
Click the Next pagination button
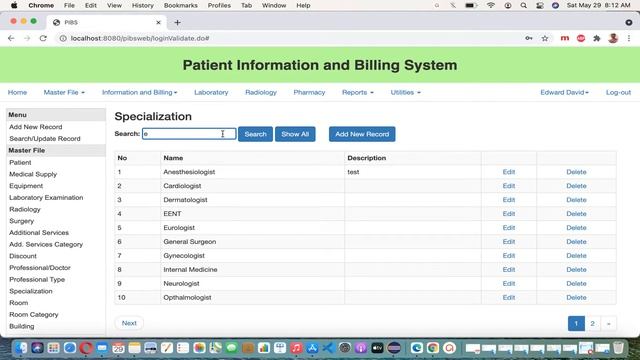coord(129,323)
